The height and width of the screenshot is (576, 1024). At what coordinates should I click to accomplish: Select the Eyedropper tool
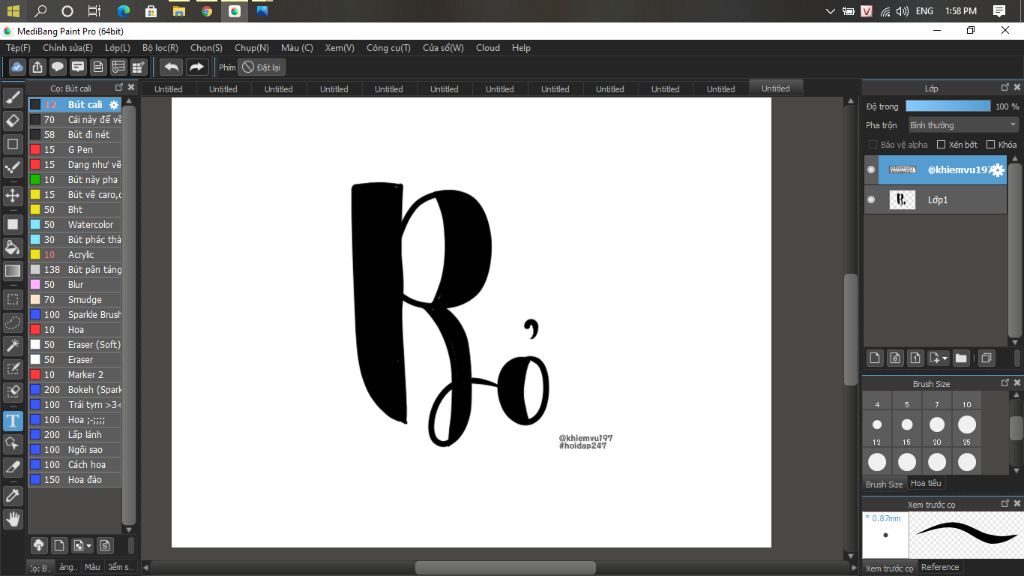[12, 496]
